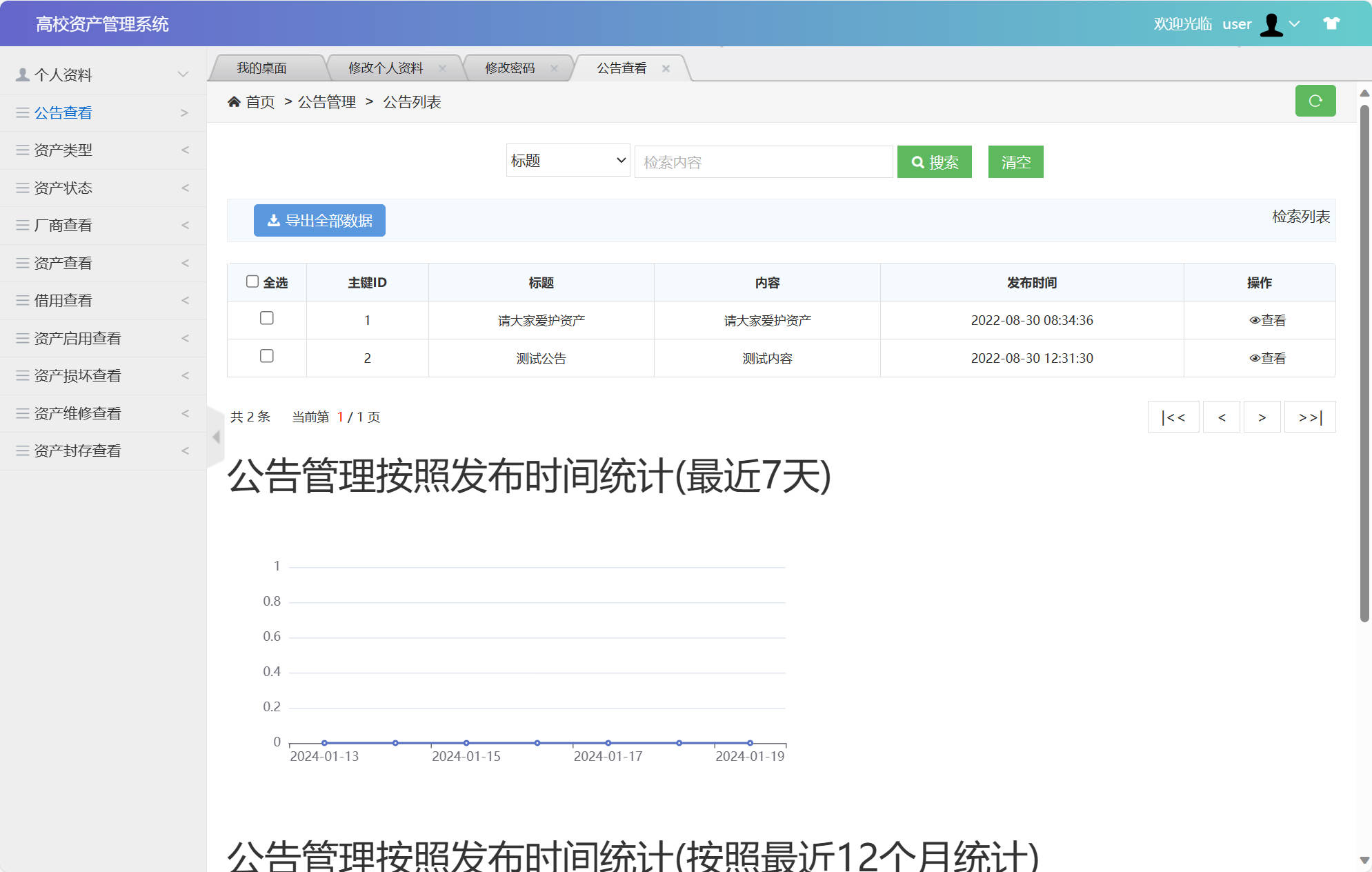Open the 标题 search field dropdown
This screenshot has height=872, width=1372.
point(567,161)
